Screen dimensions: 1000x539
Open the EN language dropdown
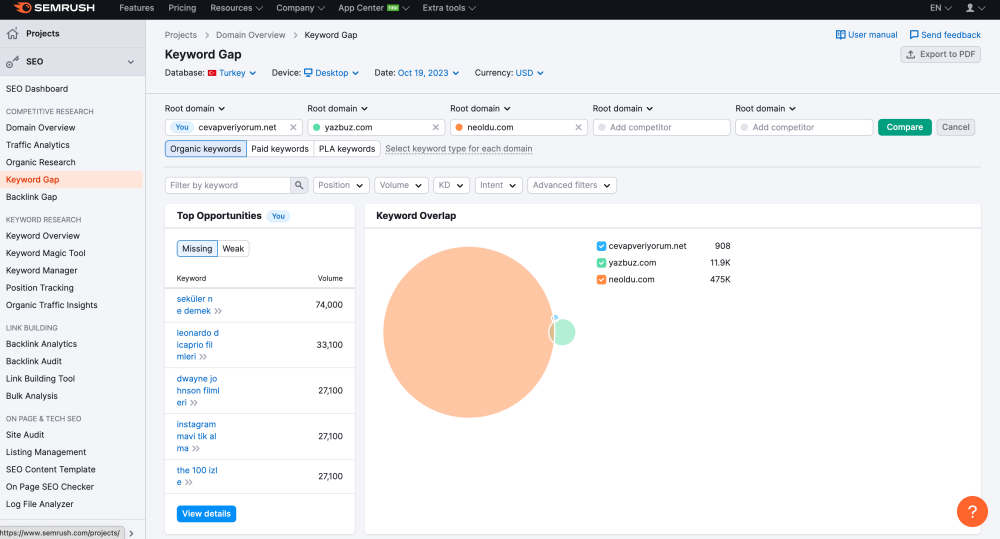(x=940, y=8)
